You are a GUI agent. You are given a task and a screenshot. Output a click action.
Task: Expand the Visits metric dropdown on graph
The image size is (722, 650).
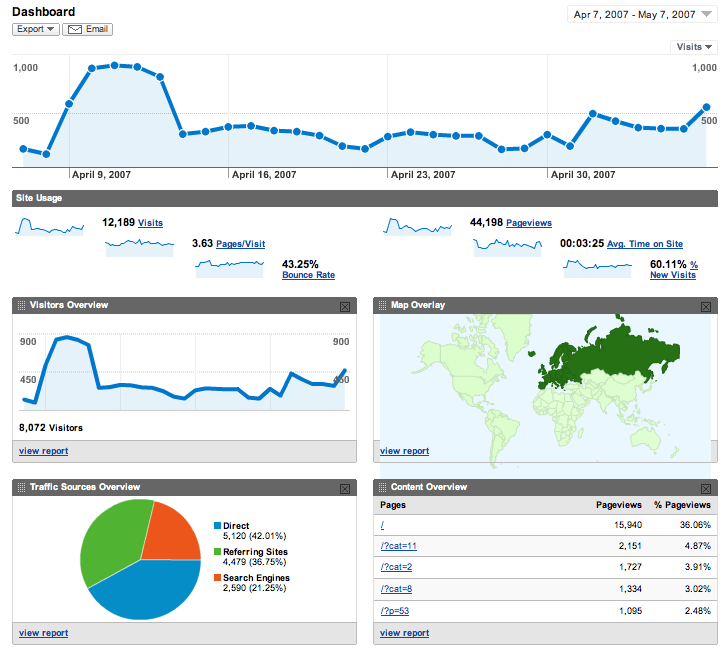(x=695, y=47)
